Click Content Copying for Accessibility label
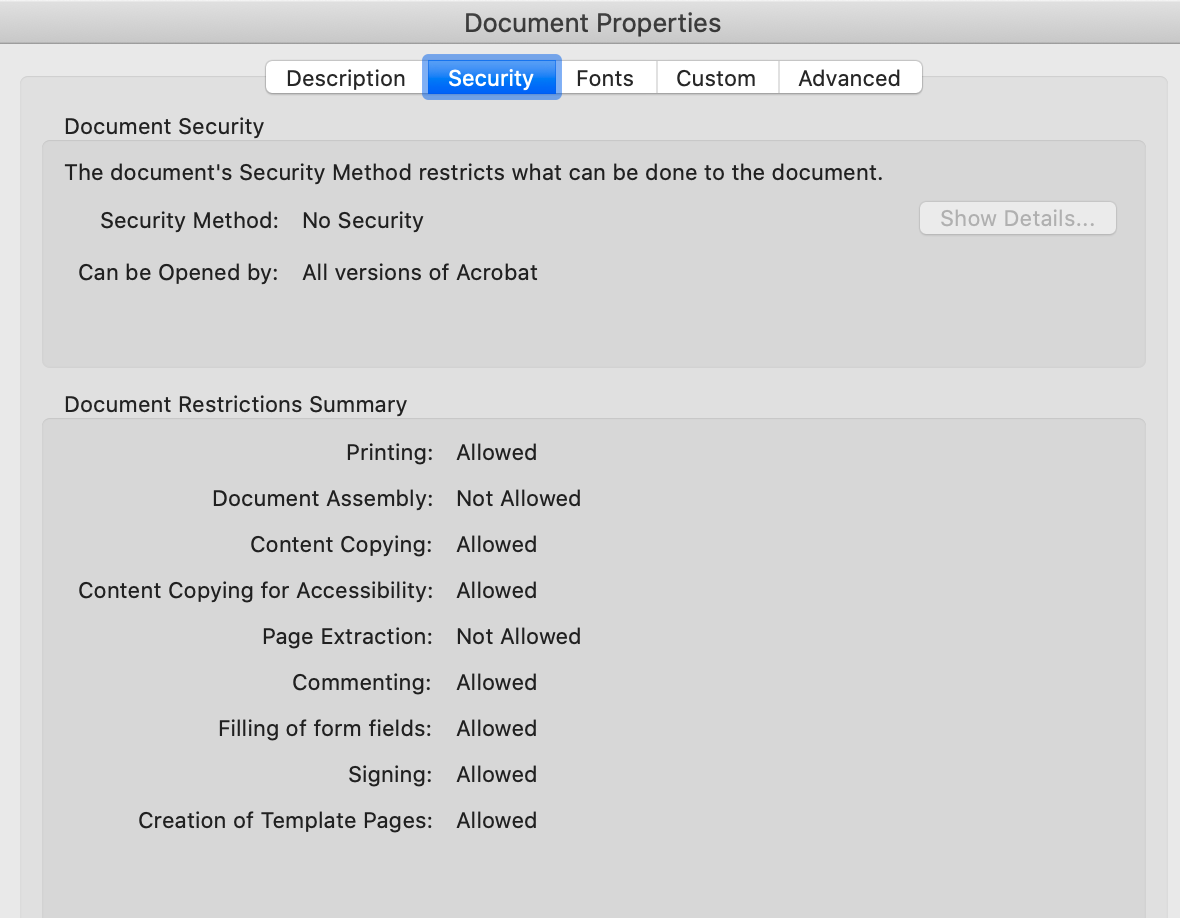The image size is (1180, 918). (x=255, y=590)
